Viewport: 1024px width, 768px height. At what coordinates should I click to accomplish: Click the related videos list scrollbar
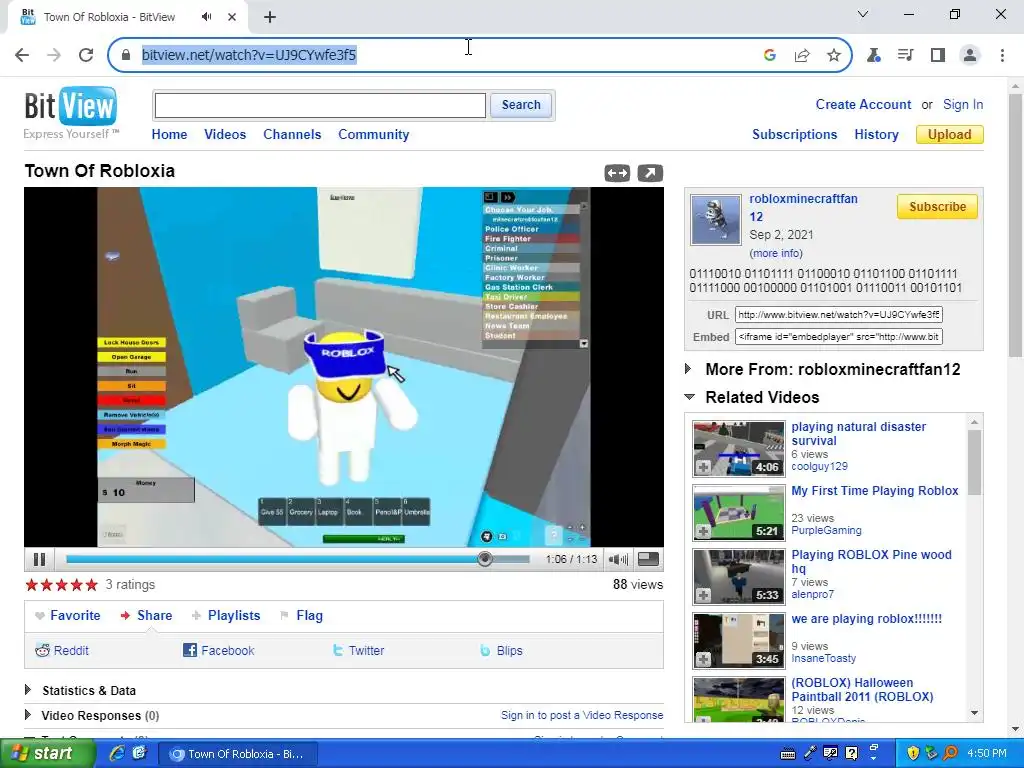pyautogui.click(x=974, y=462)
